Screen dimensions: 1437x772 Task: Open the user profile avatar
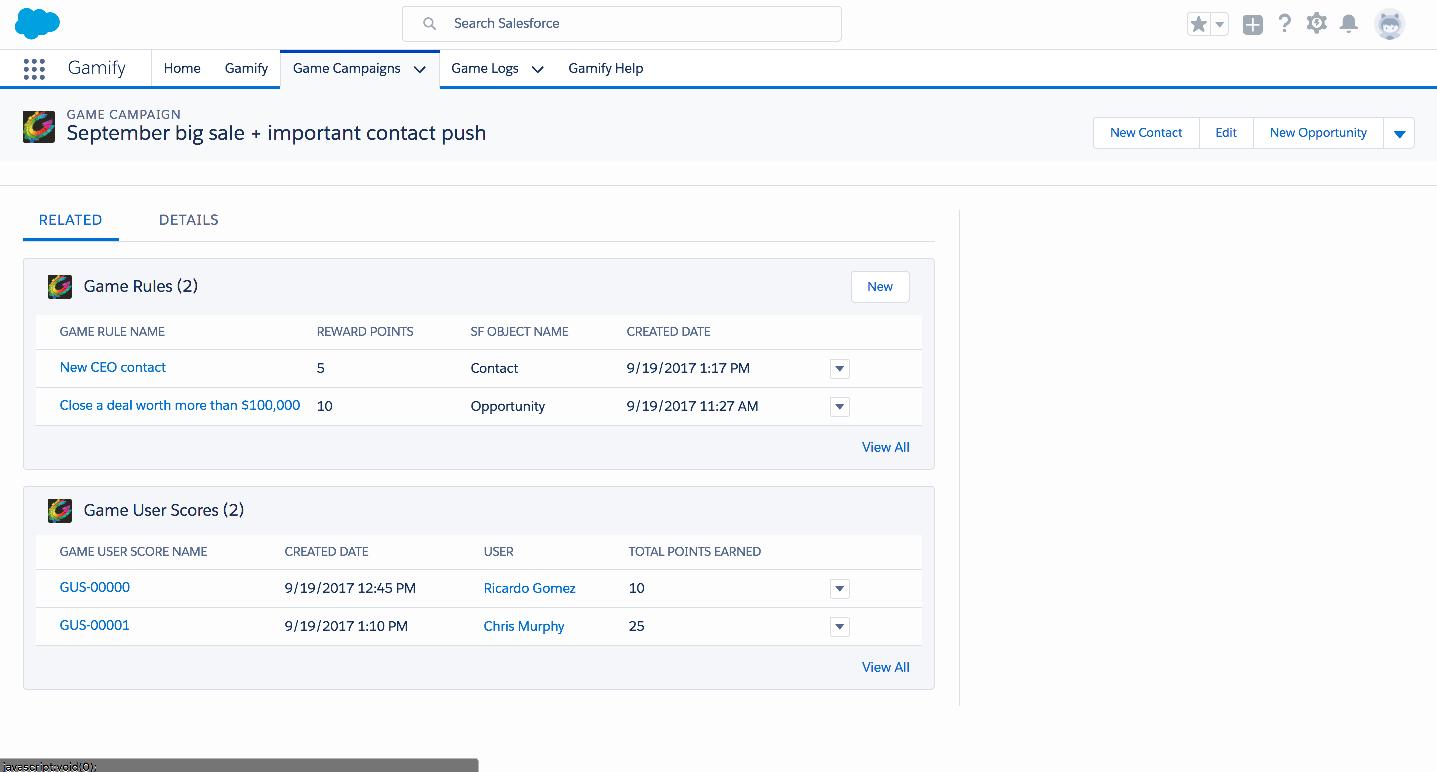tap(1389, 24)
